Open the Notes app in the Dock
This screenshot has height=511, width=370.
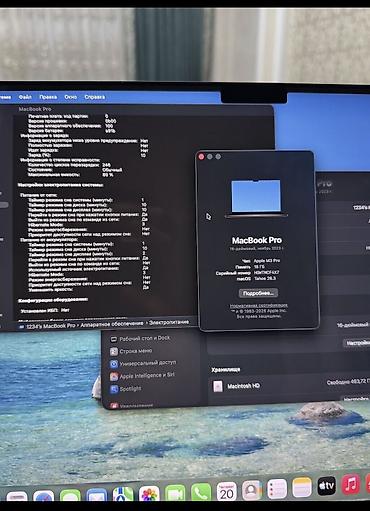[x=302, y=487]
